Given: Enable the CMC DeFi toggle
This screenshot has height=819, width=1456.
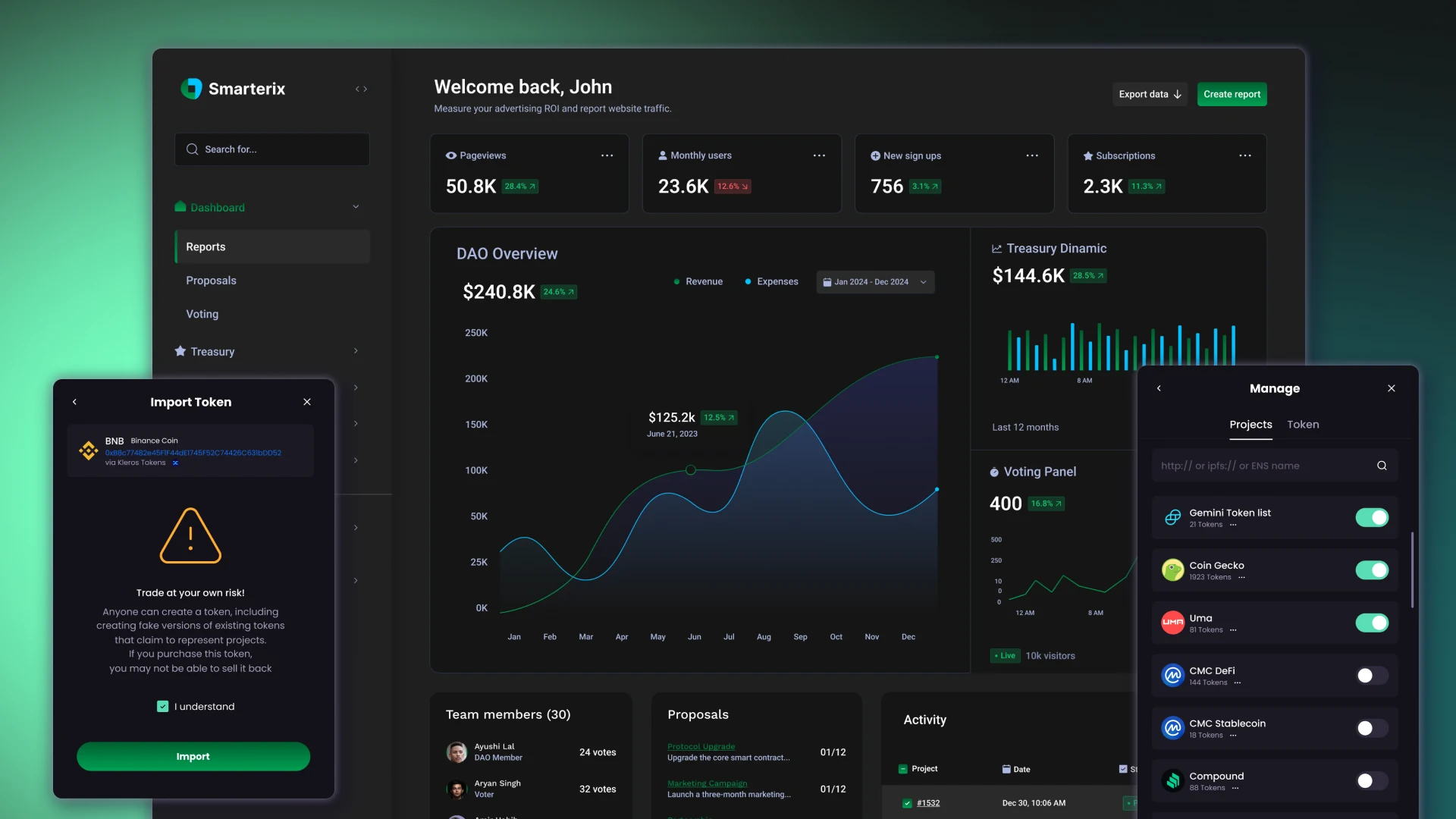Looking at the screenshot, I should [x=1371, y=676].
